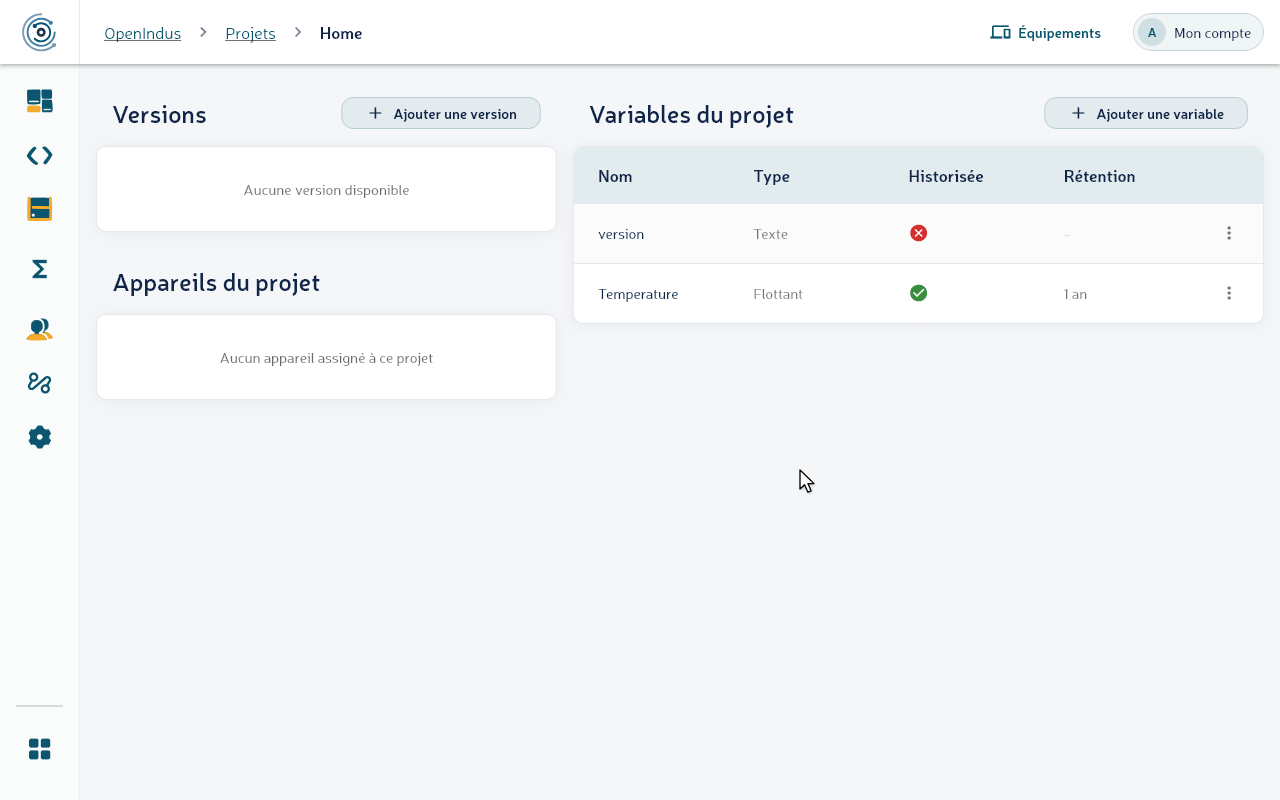Viewport: 1280px width, 800px height.
Task: Click the green check icon in Temperature row
Action: 918,293
